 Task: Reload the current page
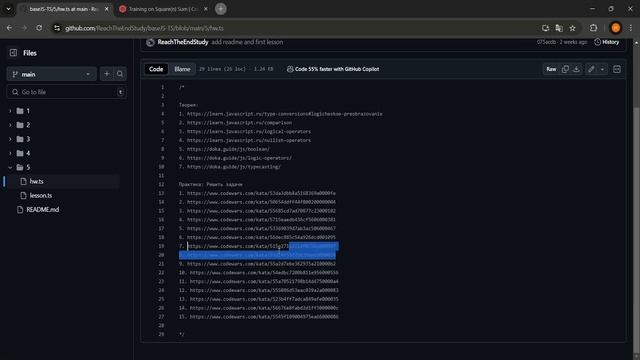pyautogui.click(x=39, y=28)
